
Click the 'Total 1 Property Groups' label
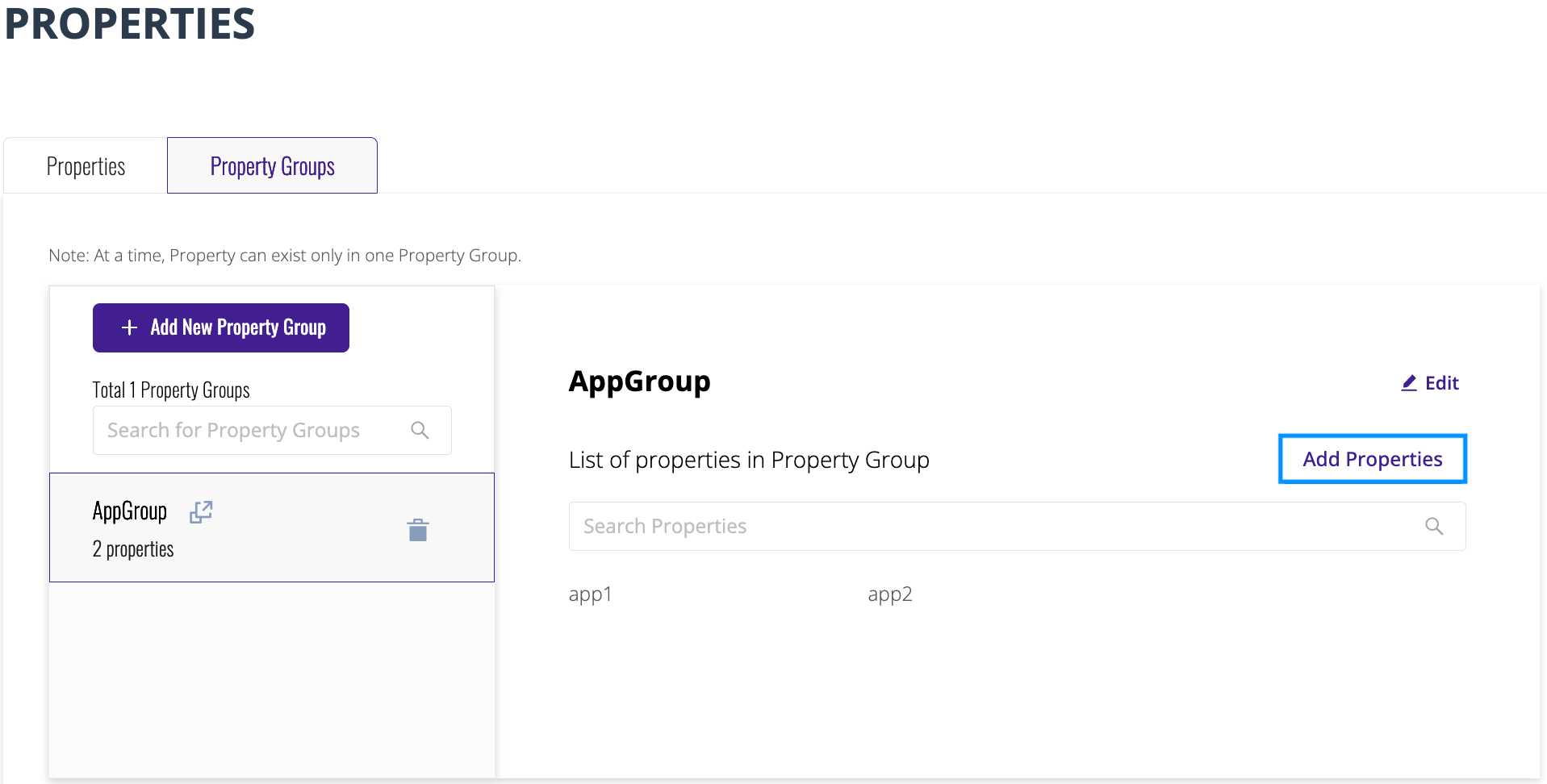click(x=171, y=390)
